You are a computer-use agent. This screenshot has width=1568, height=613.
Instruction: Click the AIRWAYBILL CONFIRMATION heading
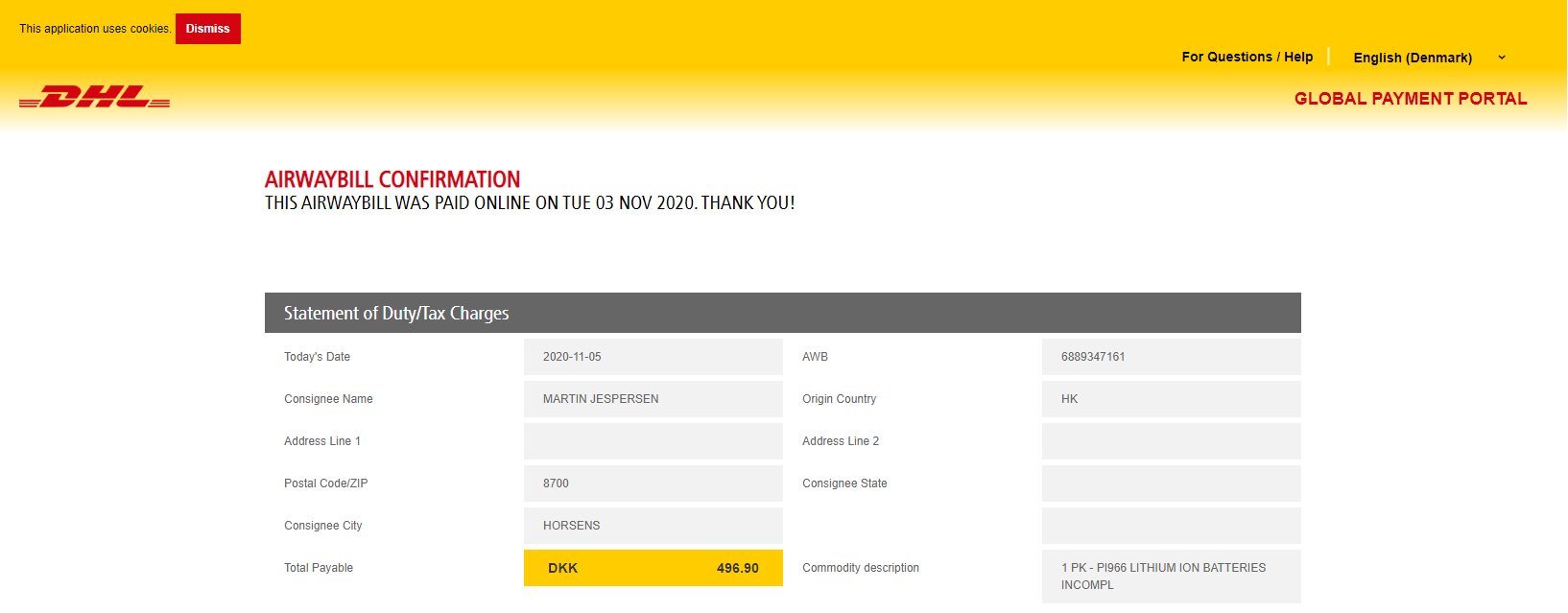pos(392,179)
